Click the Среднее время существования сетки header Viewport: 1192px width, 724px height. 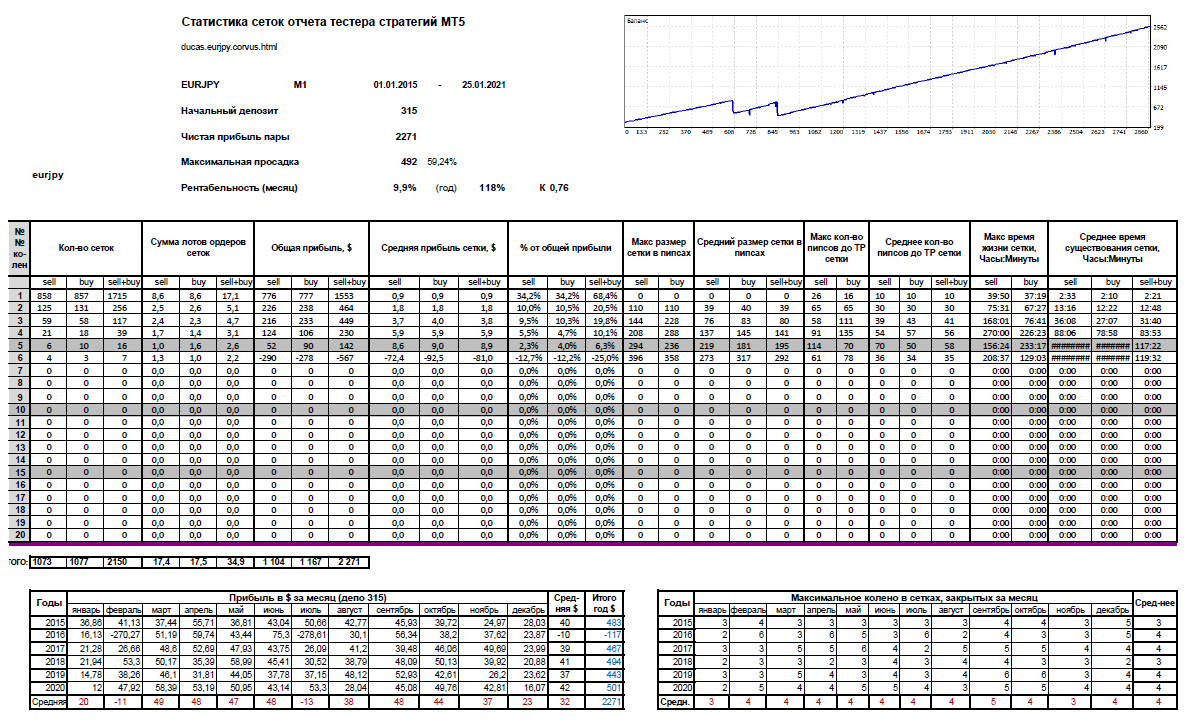click(x=1112, y=248)
